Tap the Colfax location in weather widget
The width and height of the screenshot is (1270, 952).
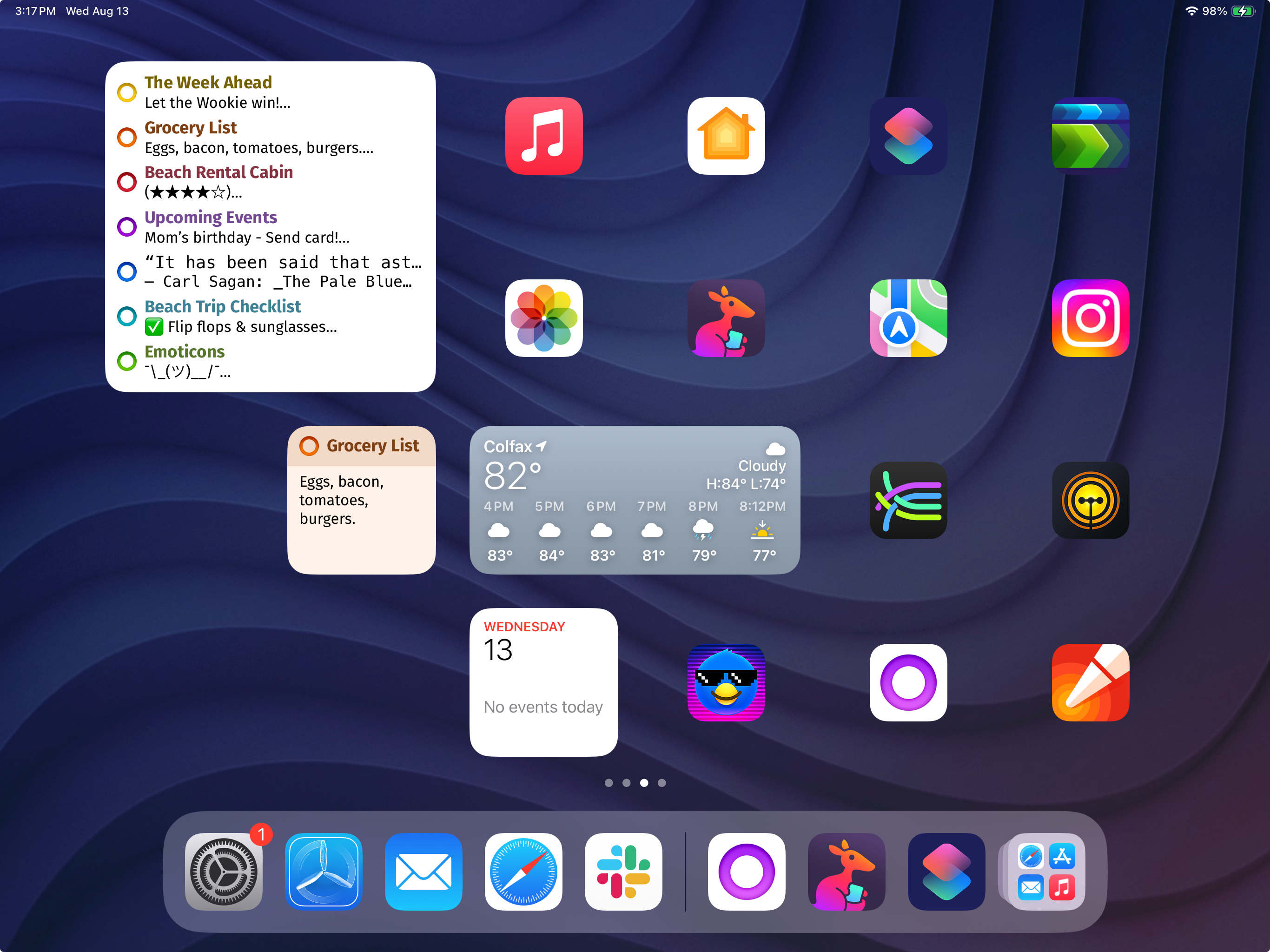coord(515,446)
